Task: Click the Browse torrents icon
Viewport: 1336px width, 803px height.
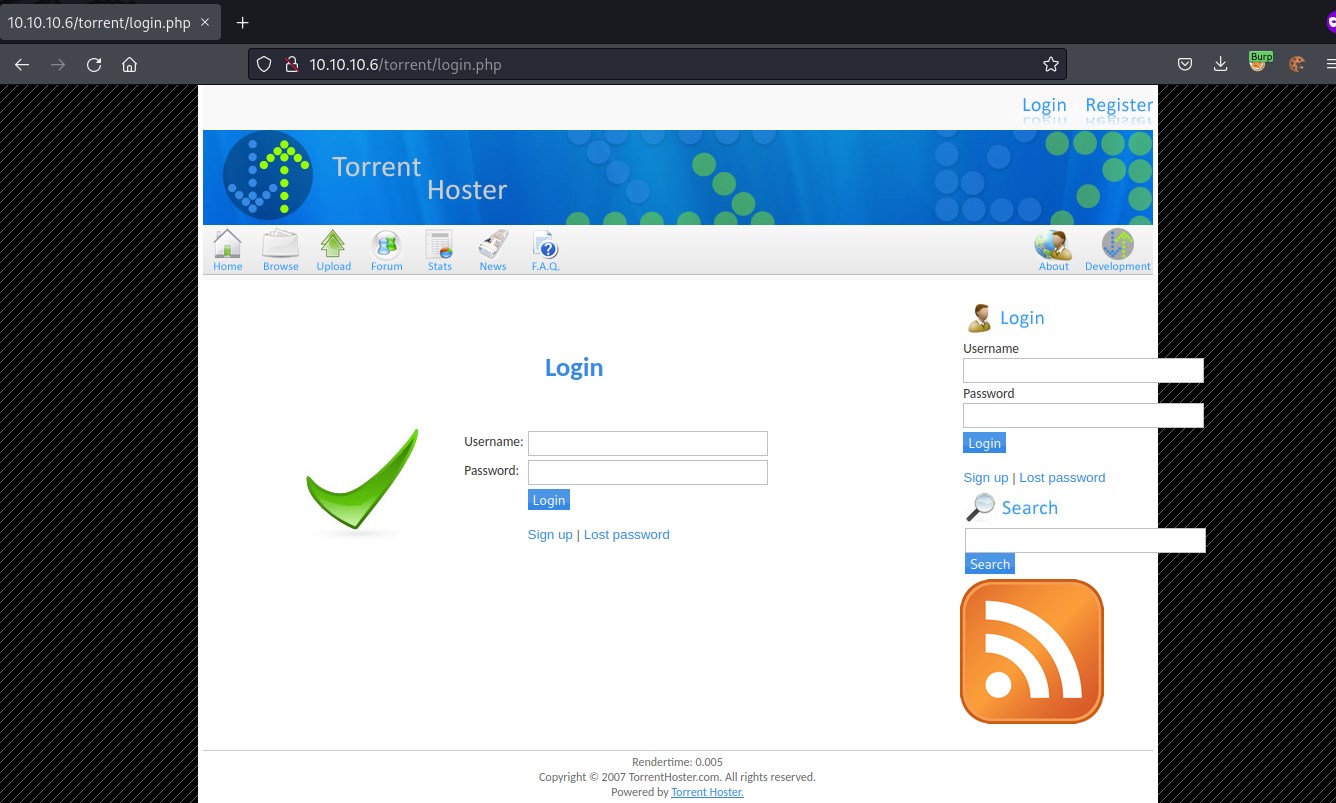Action: 280,245
